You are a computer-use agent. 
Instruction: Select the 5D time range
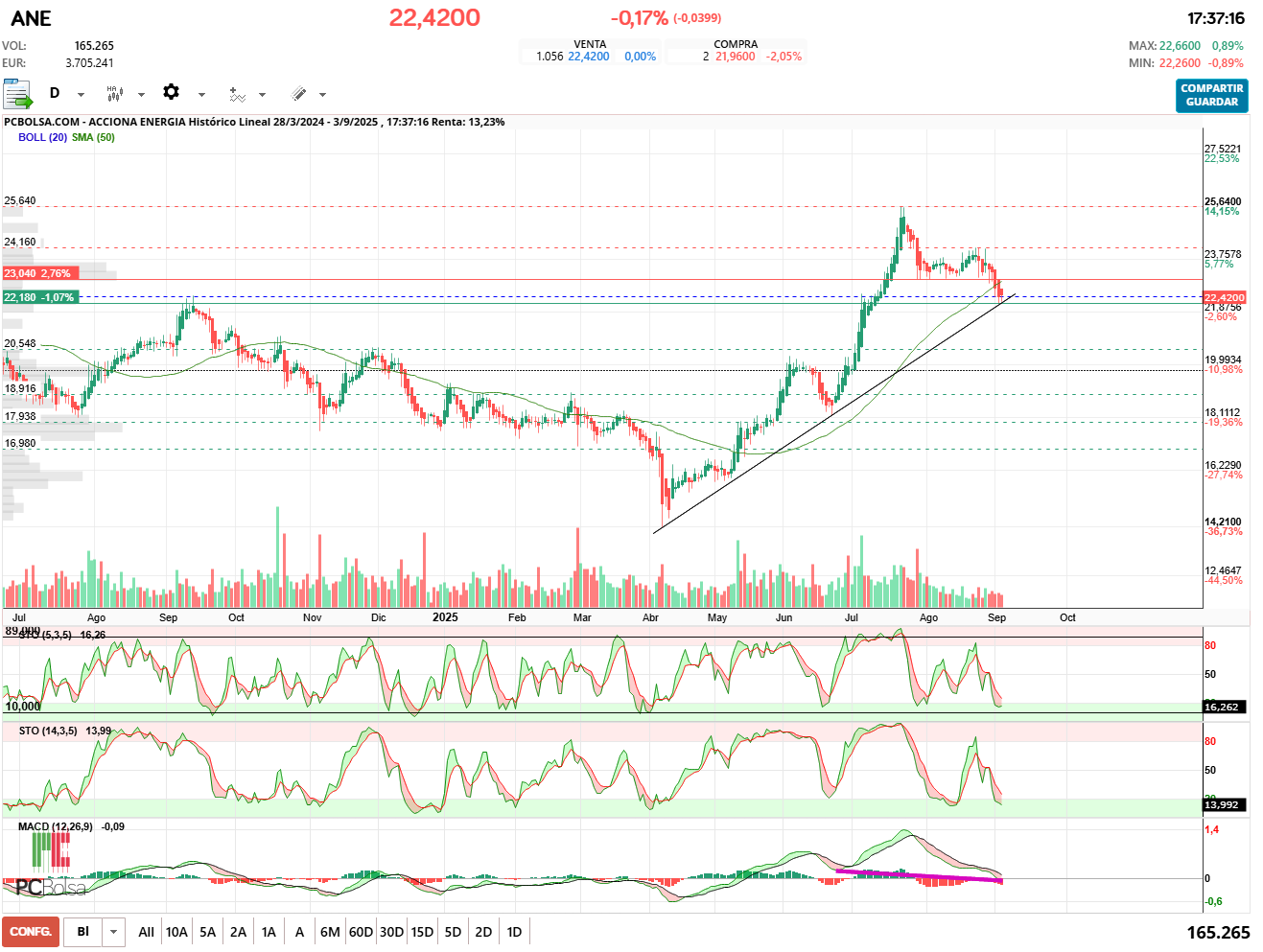click(453, 932)
